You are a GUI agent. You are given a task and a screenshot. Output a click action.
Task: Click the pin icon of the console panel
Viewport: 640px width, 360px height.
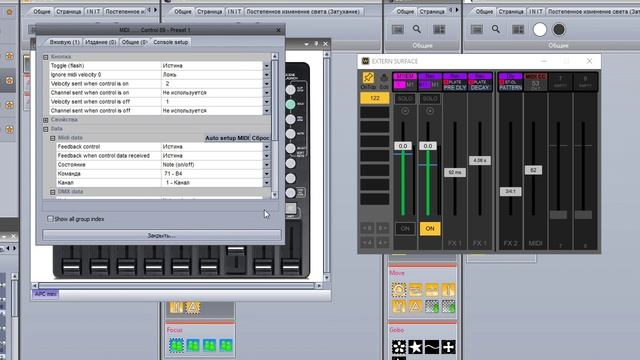[x=316, y=44]
